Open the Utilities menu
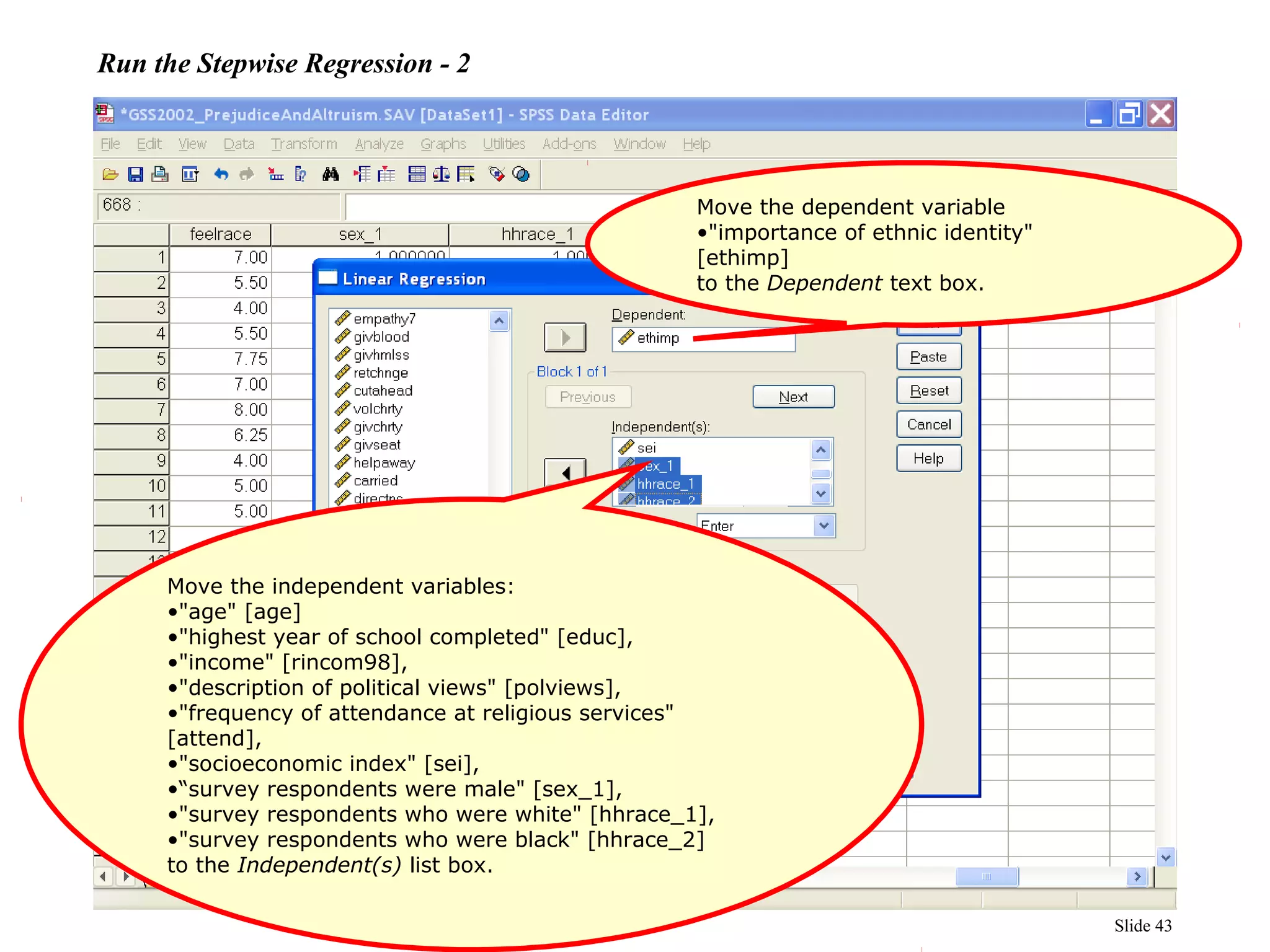Viewport: 1270px width, 952px height. [504, 144]
